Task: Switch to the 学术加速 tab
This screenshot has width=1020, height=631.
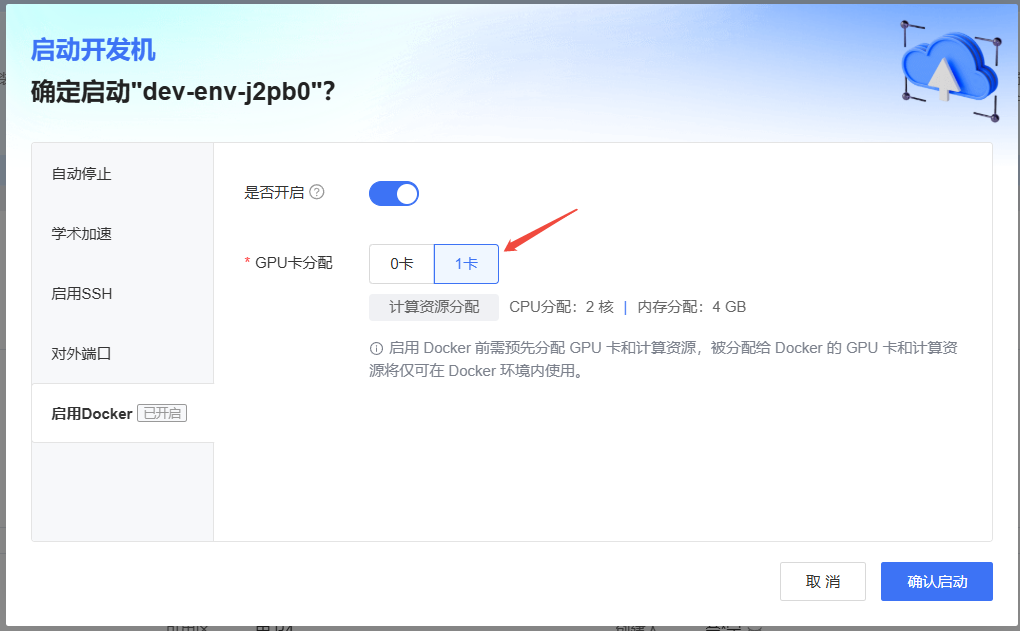Action: (82, 234)
